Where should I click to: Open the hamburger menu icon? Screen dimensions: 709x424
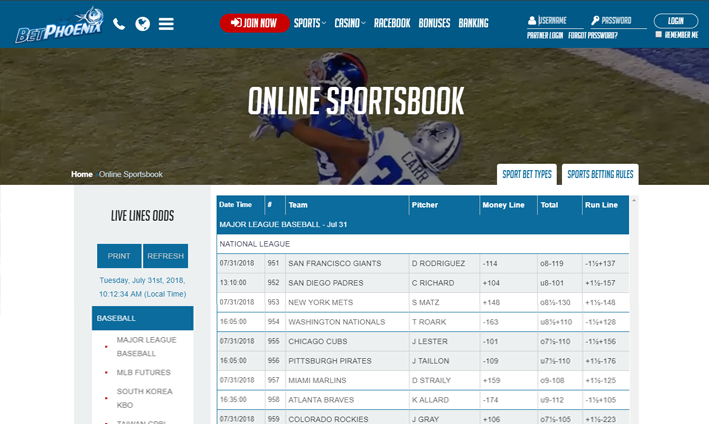tap(166, 24)
